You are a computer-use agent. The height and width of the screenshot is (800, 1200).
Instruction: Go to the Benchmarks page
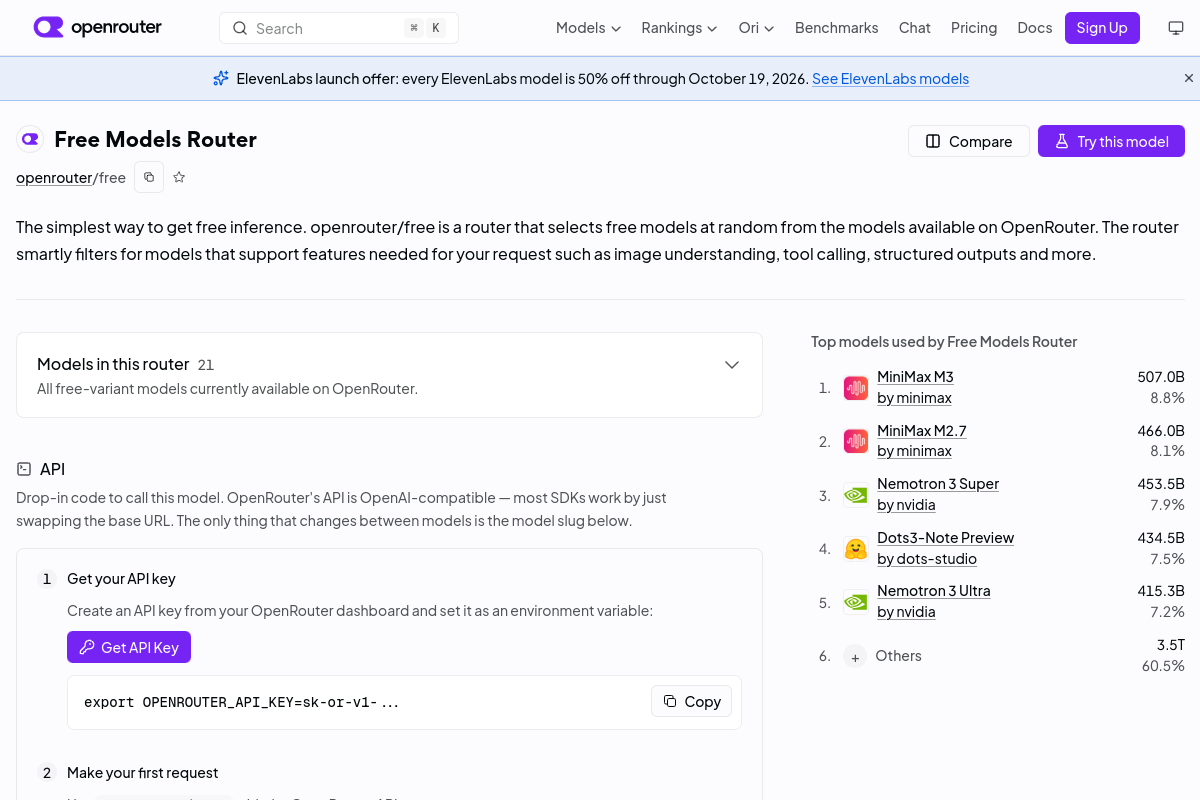click(837, 28)
